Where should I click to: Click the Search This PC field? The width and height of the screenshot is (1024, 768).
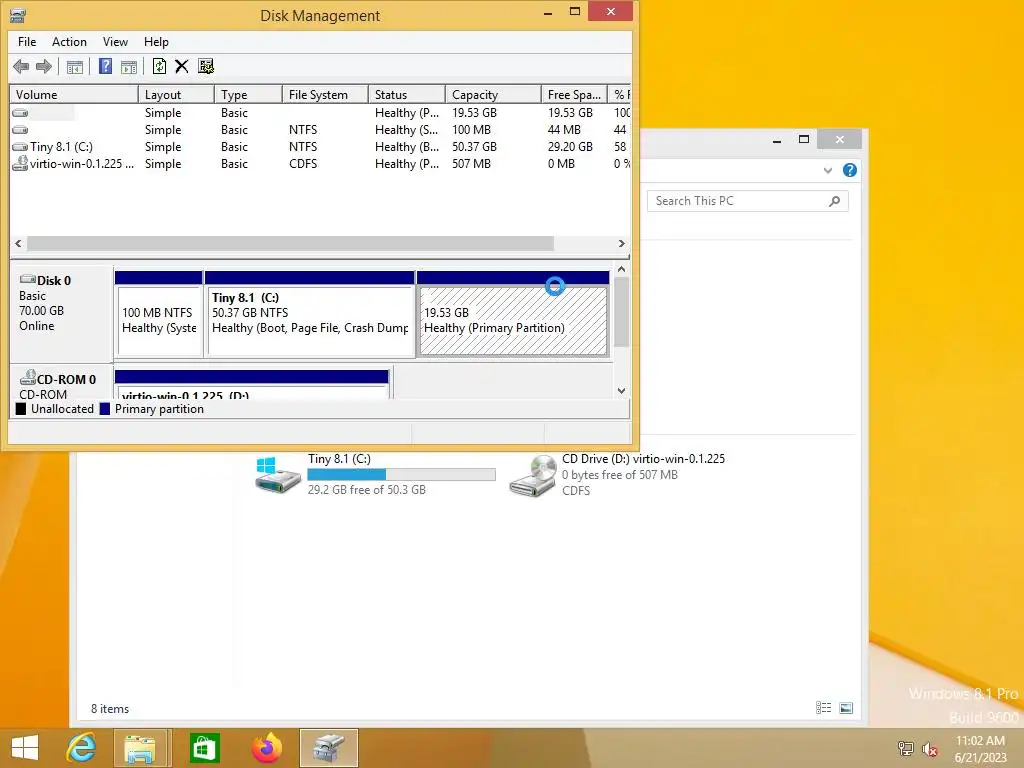click(x=748, y=201)
